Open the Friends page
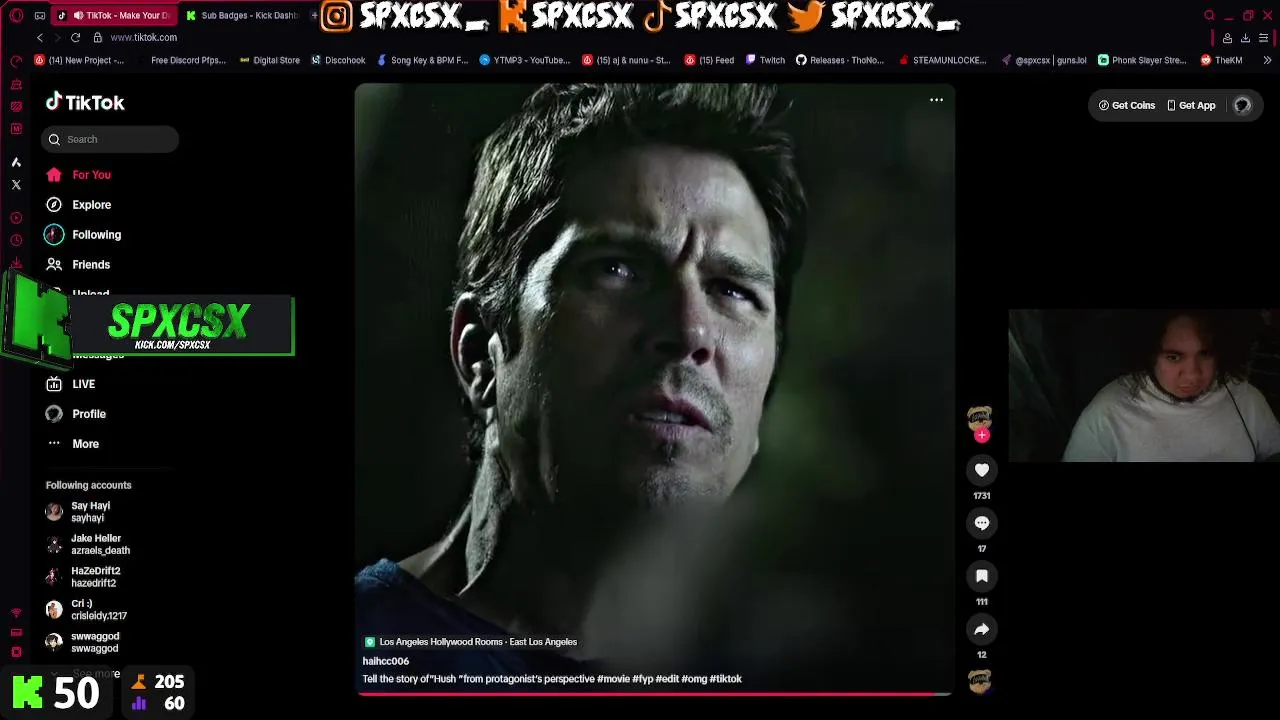Image resolution: width=1280 pixels, height=720 pixels. tap(78, 265)
